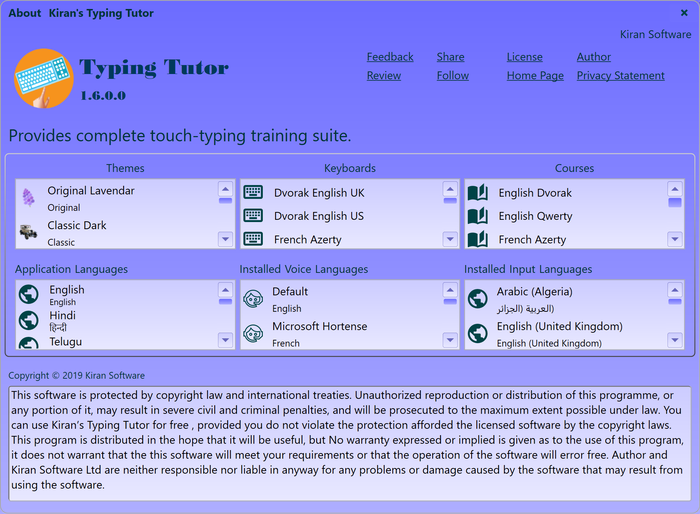Click the Installed Voice Languages up arrow
700x514 pixels.
[x=450, y=290]
